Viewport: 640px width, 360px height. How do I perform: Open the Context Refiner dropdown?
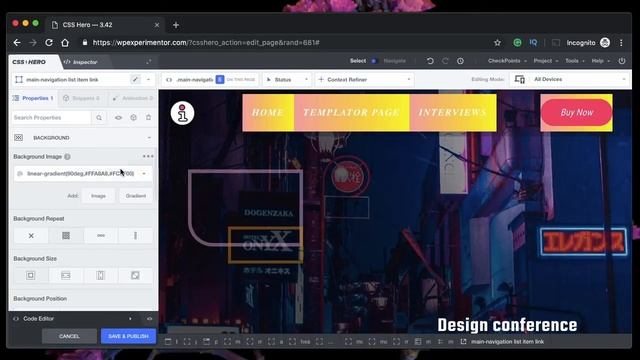(x=364, y=80)
